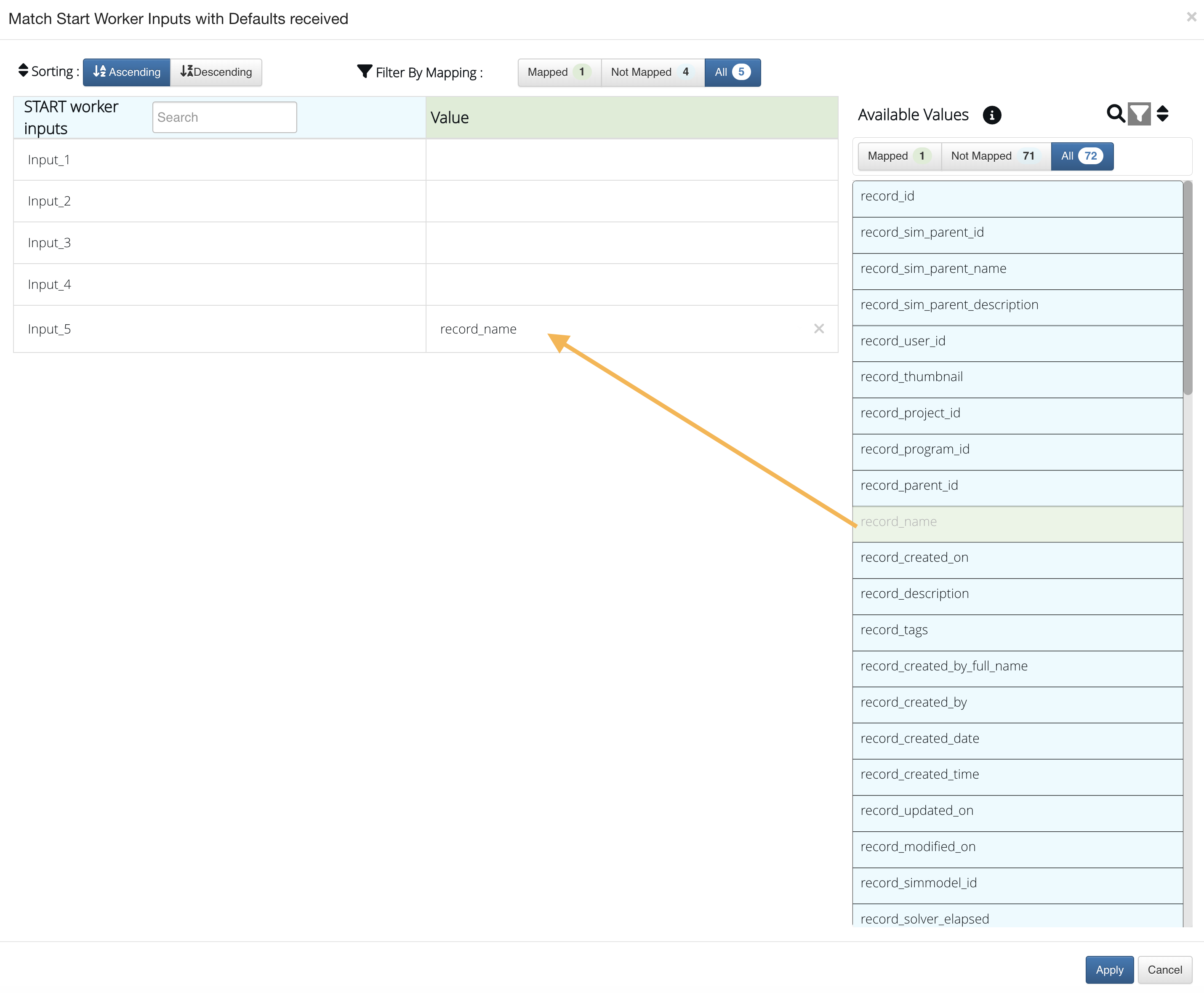
Task: Open the Available Values filter icon
Action: [x=1139, y=114]
